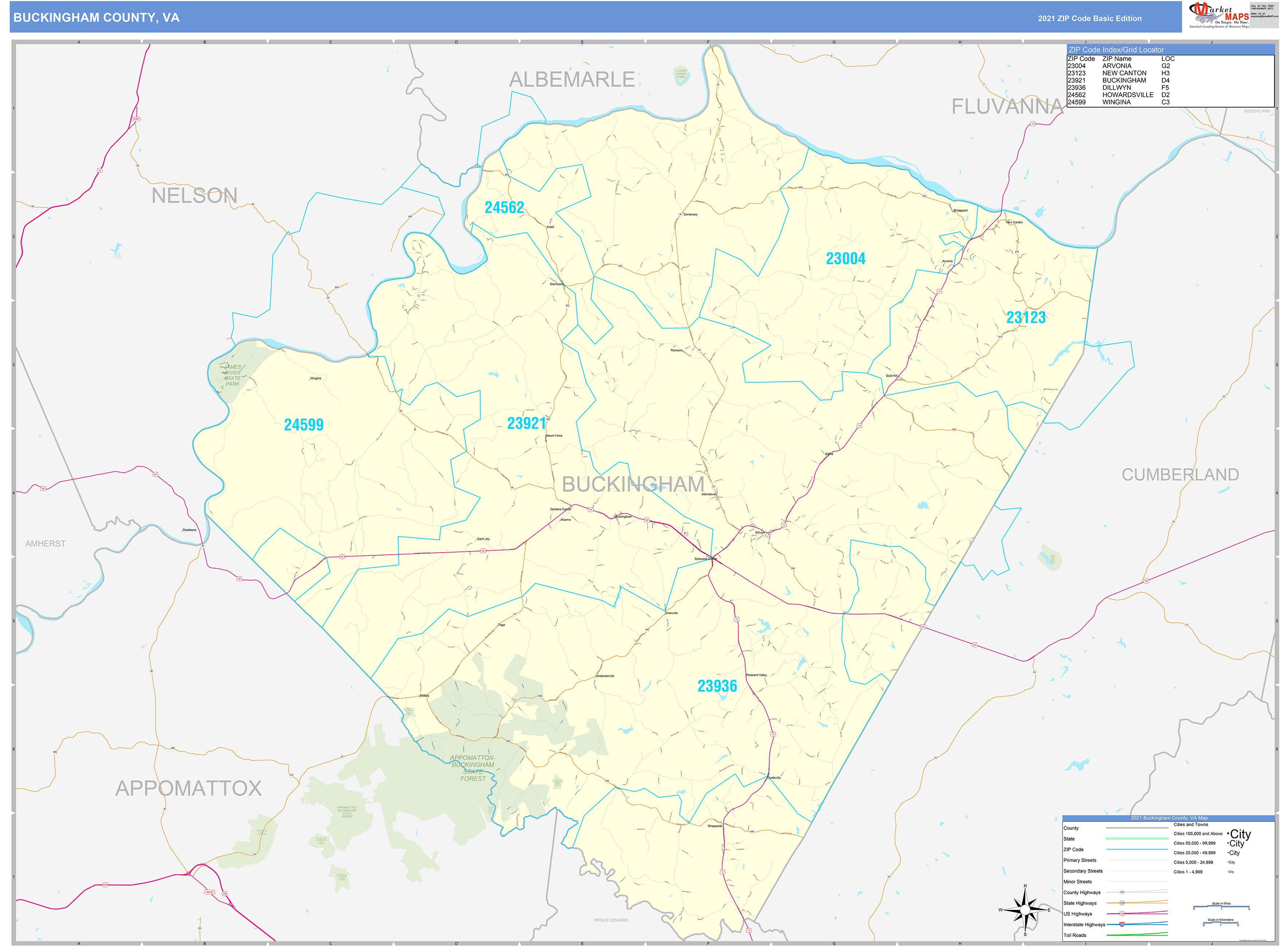Open the Cities and Towns legend section
The width and height of the screenshot is (1288, 947).
pos(1190,824)
